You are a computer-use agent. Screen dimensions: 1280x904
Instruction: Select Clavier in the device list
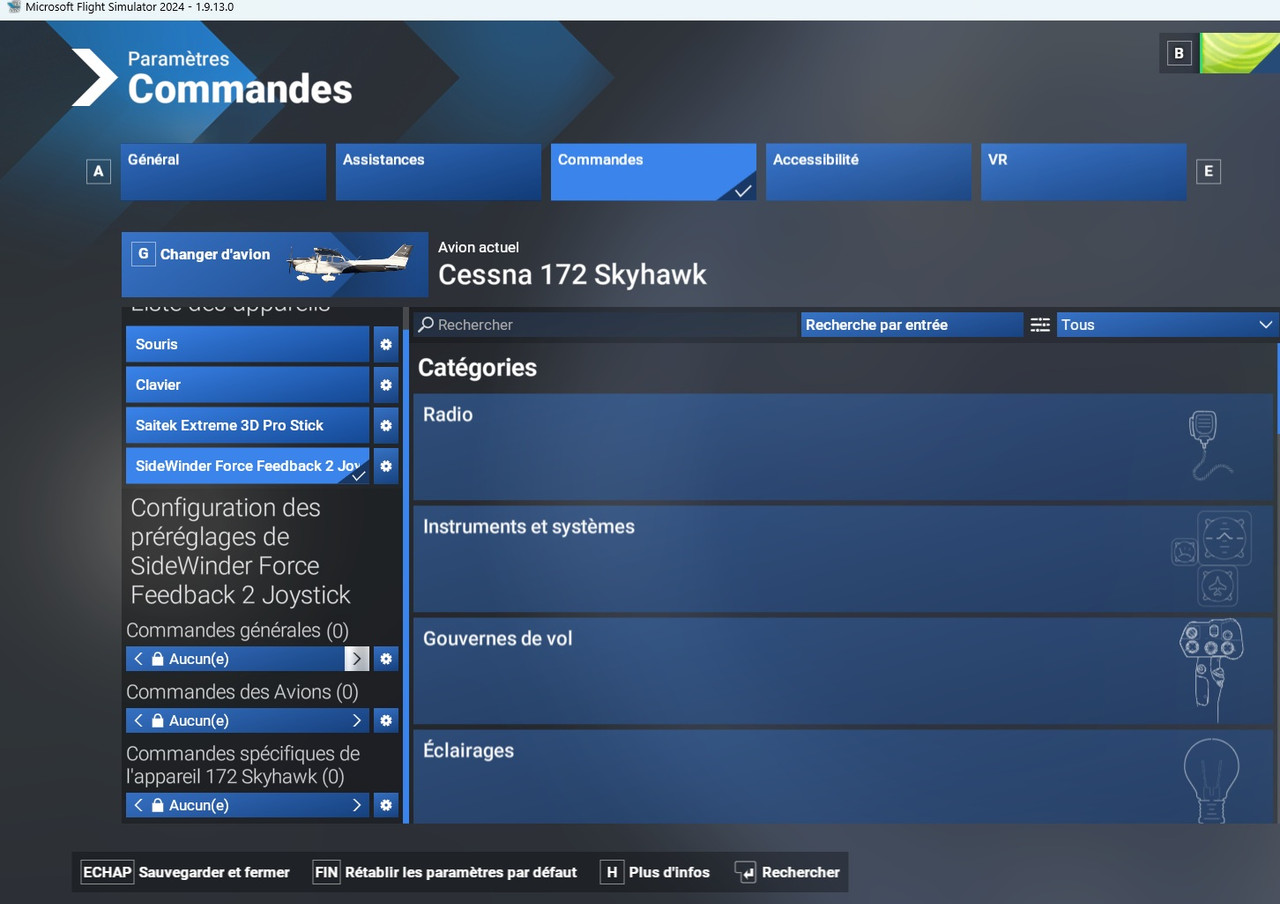pyautogui.click(x=248, y=385)
